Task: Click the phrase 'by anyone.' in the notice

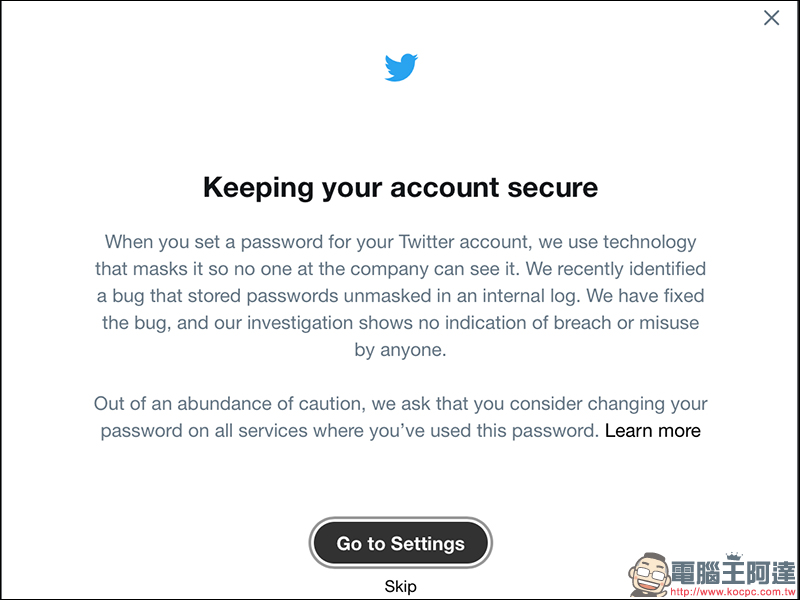Action: (400, 350)
